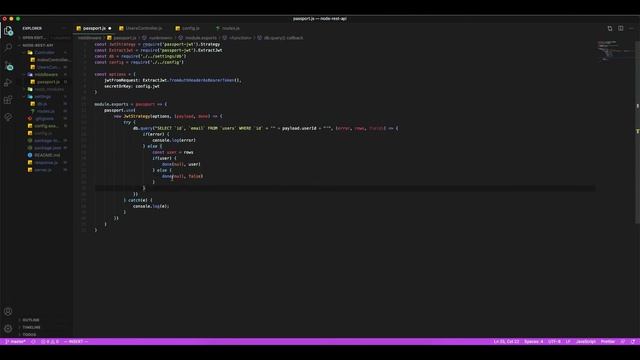Collapse the middleware folder
Screen dimensions: 640x360
click(x=46, y=75)
